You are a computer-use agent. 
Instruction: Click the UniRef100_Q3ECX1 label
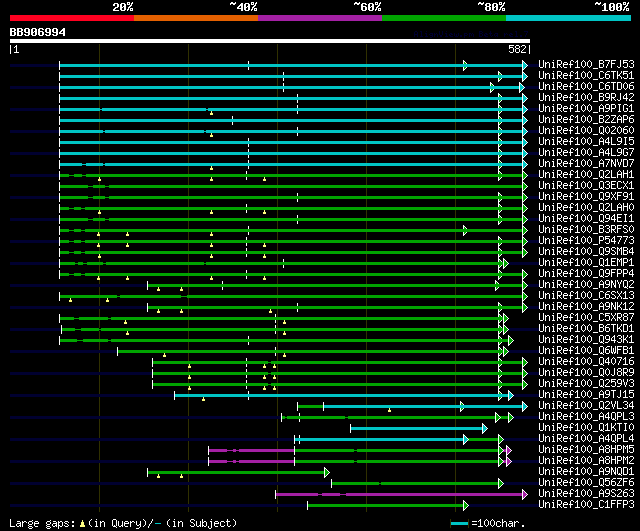[x=586, y=186]
